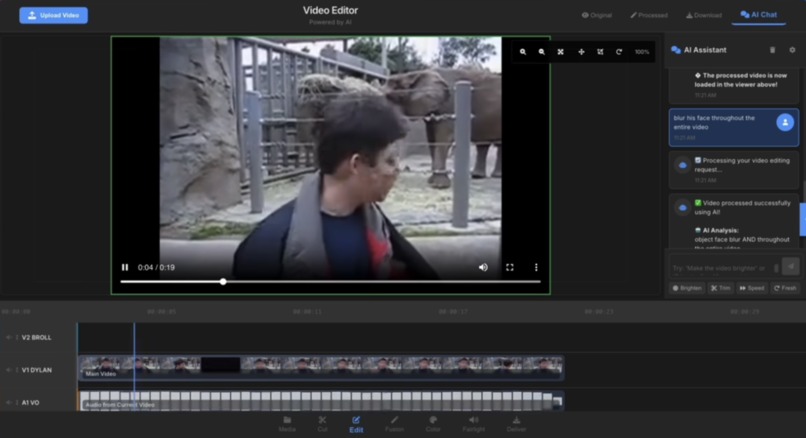Clear chat with the trash icon
806x438 pixels.
pyautogui.click(x=772, y=50)
